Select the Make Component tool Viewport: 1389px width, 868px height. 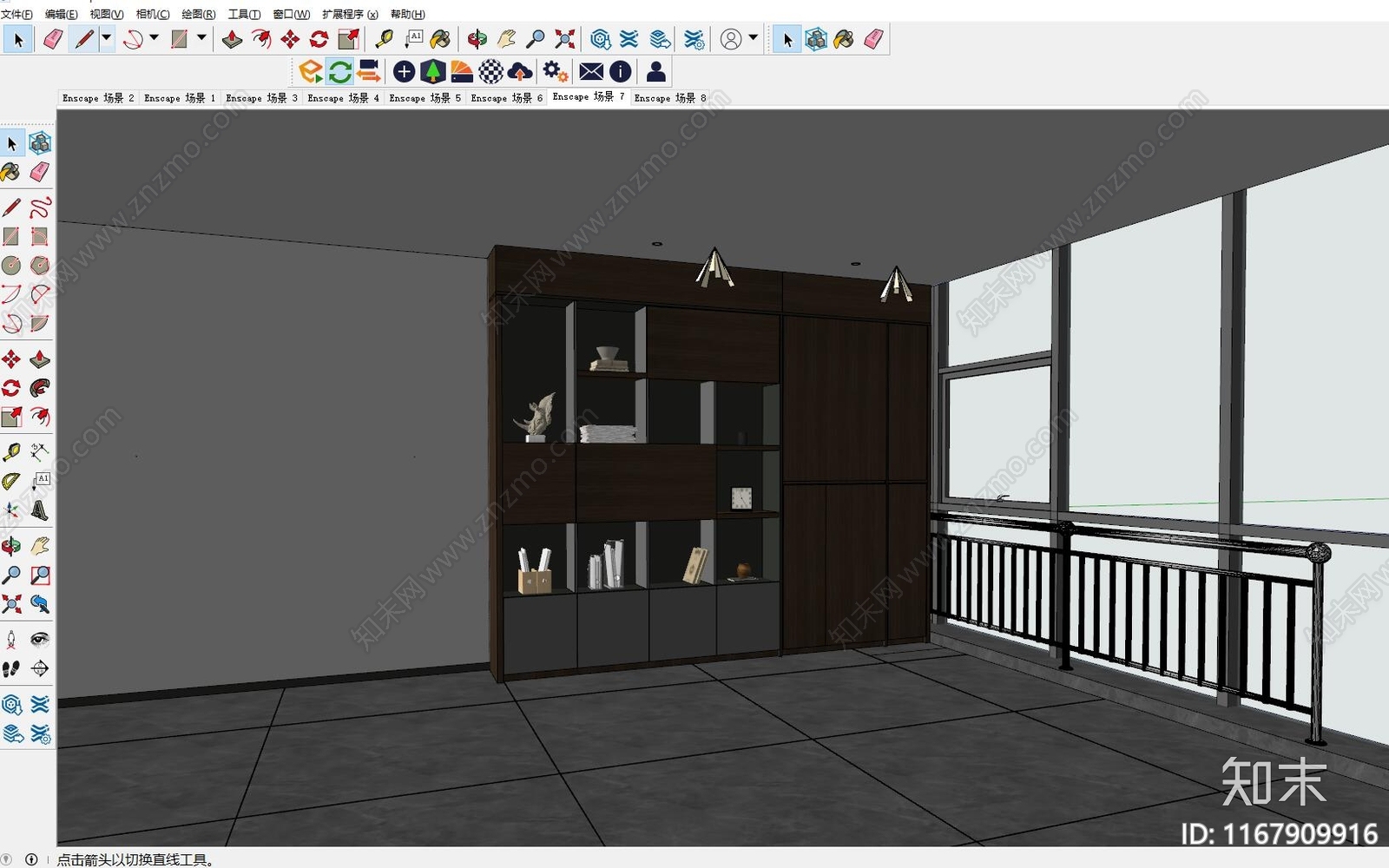pyautogui.click(x=40, y=142)
